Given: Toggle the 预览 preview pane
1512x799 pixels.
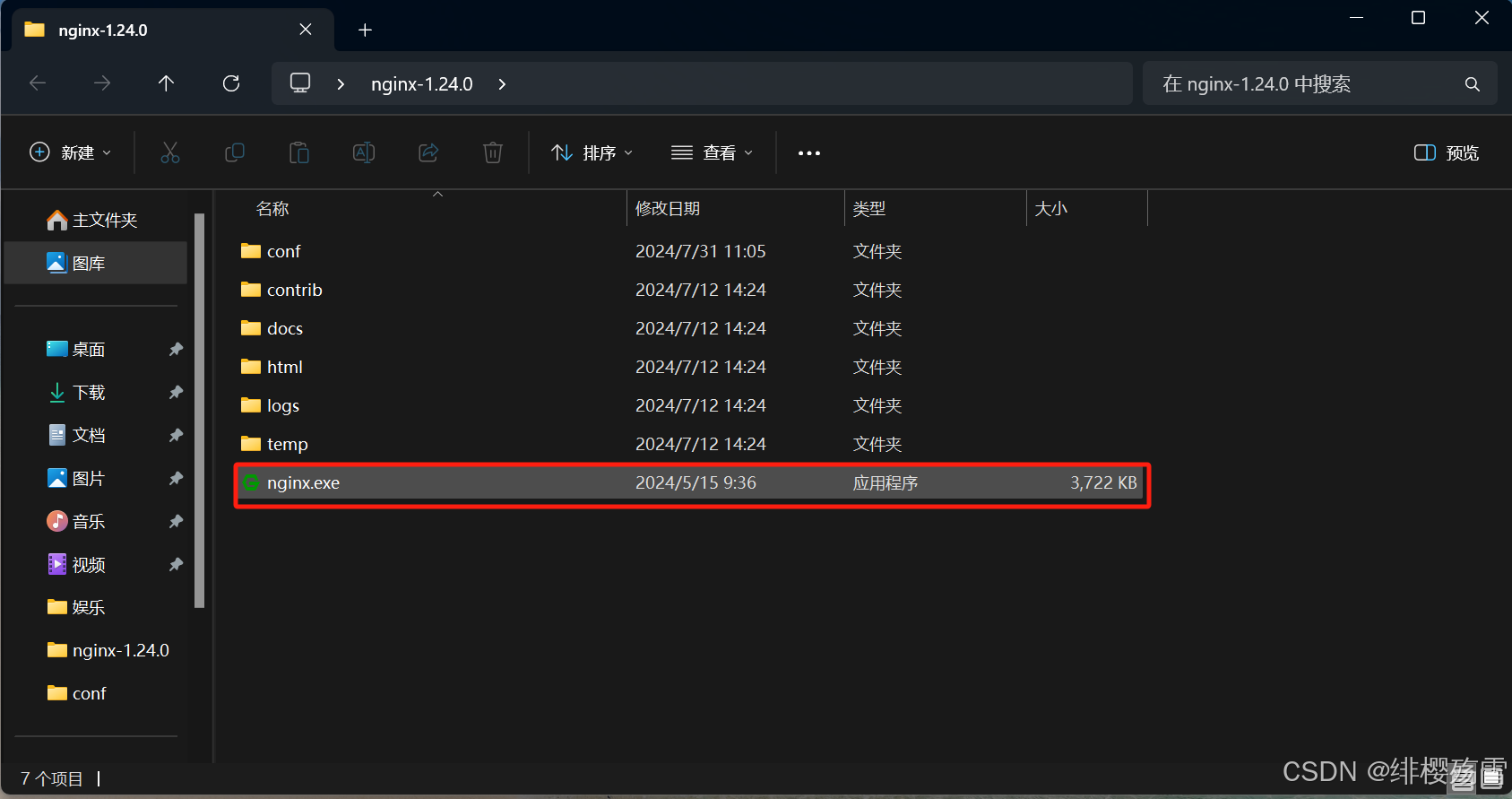Looking at the screenshot, I should 1446,152.
